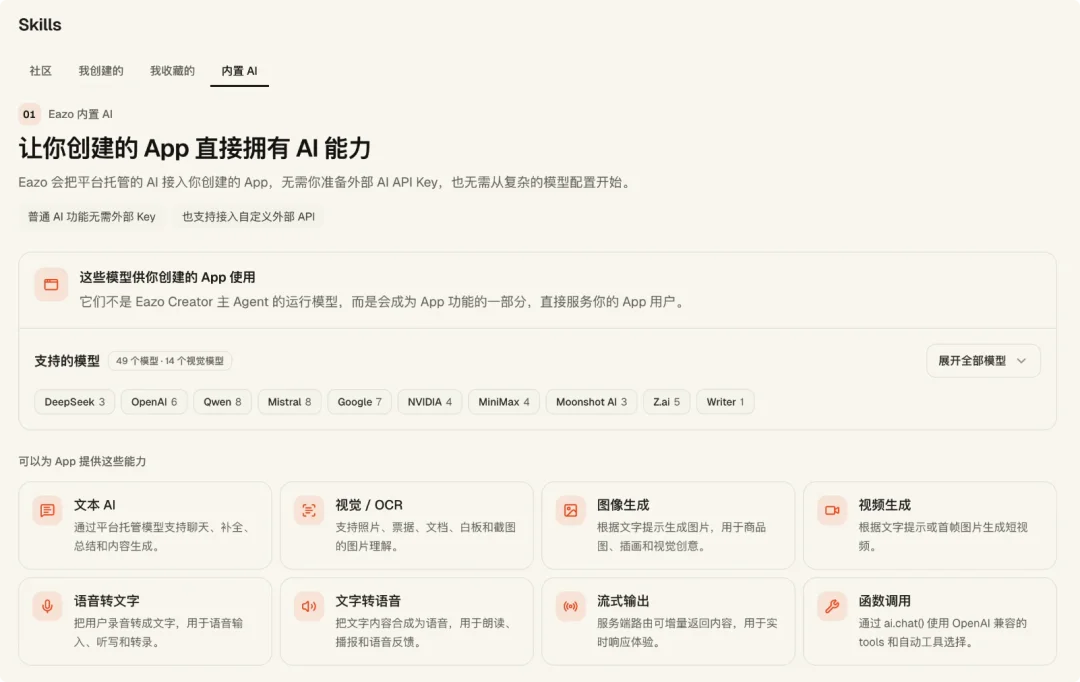Click the 语音转文字 microphone icon
Image resolution: width=1080 pixels, height=682 pixels.
pos(48,606)
